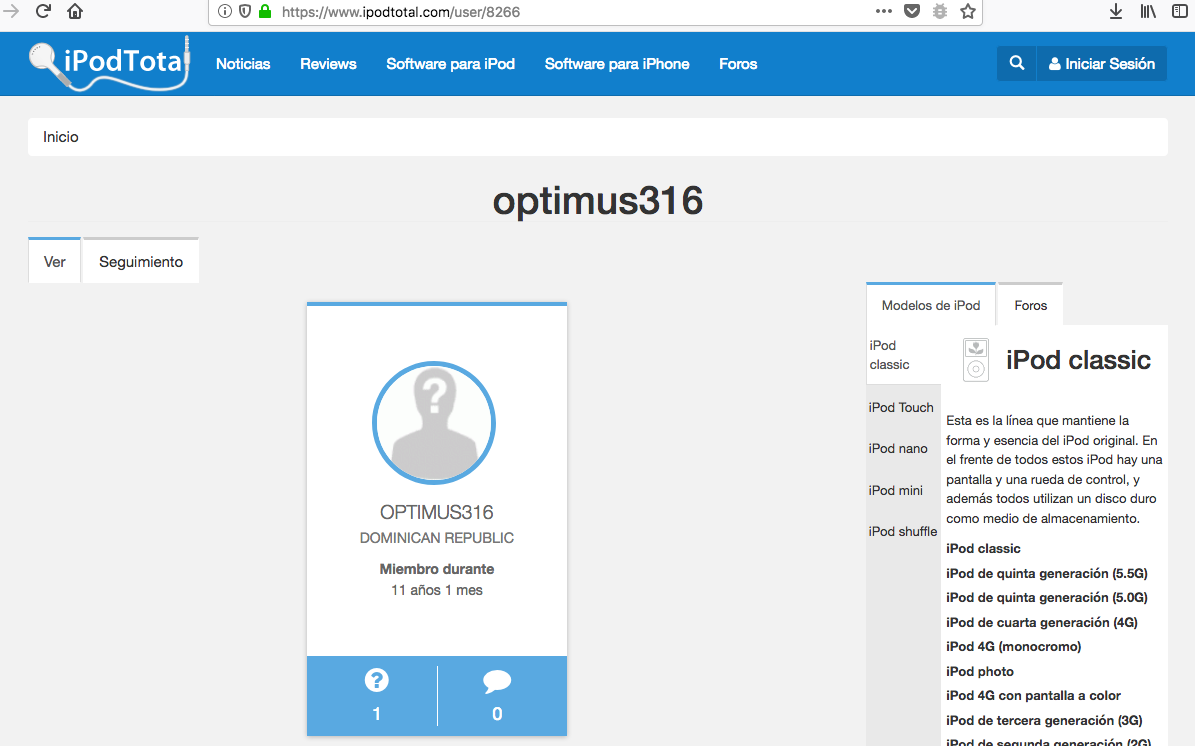This screenshot has width=1195, height=746.
Task: Switch to the Seguimiento tab
Action: click(x=141, y=261)
